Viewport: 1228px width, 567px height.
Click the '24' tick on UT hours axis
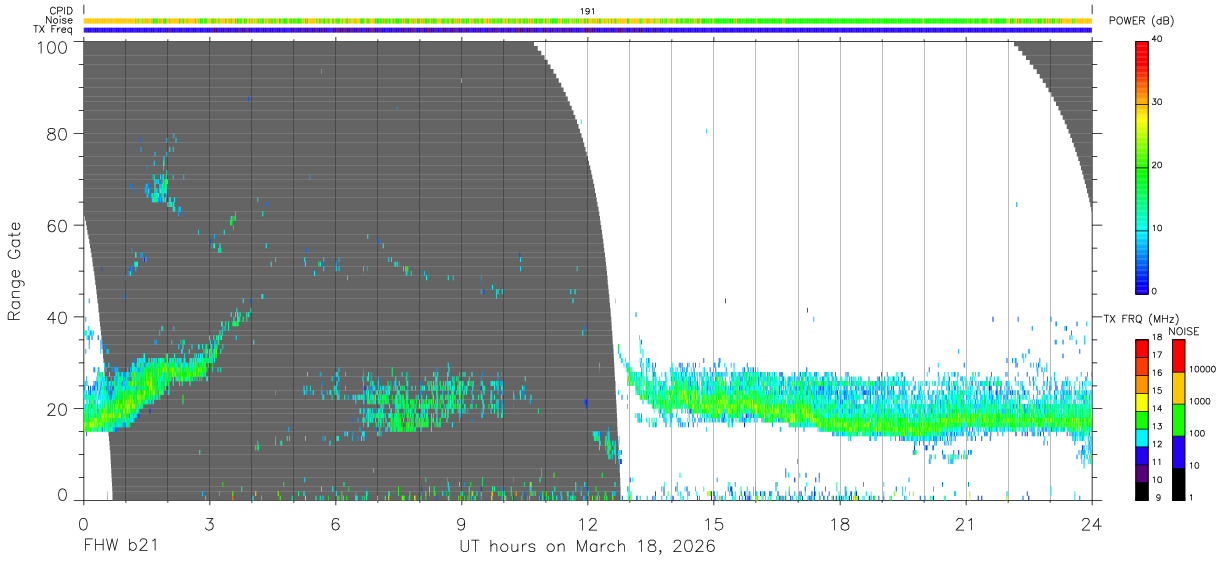[x=1092, y=524]
